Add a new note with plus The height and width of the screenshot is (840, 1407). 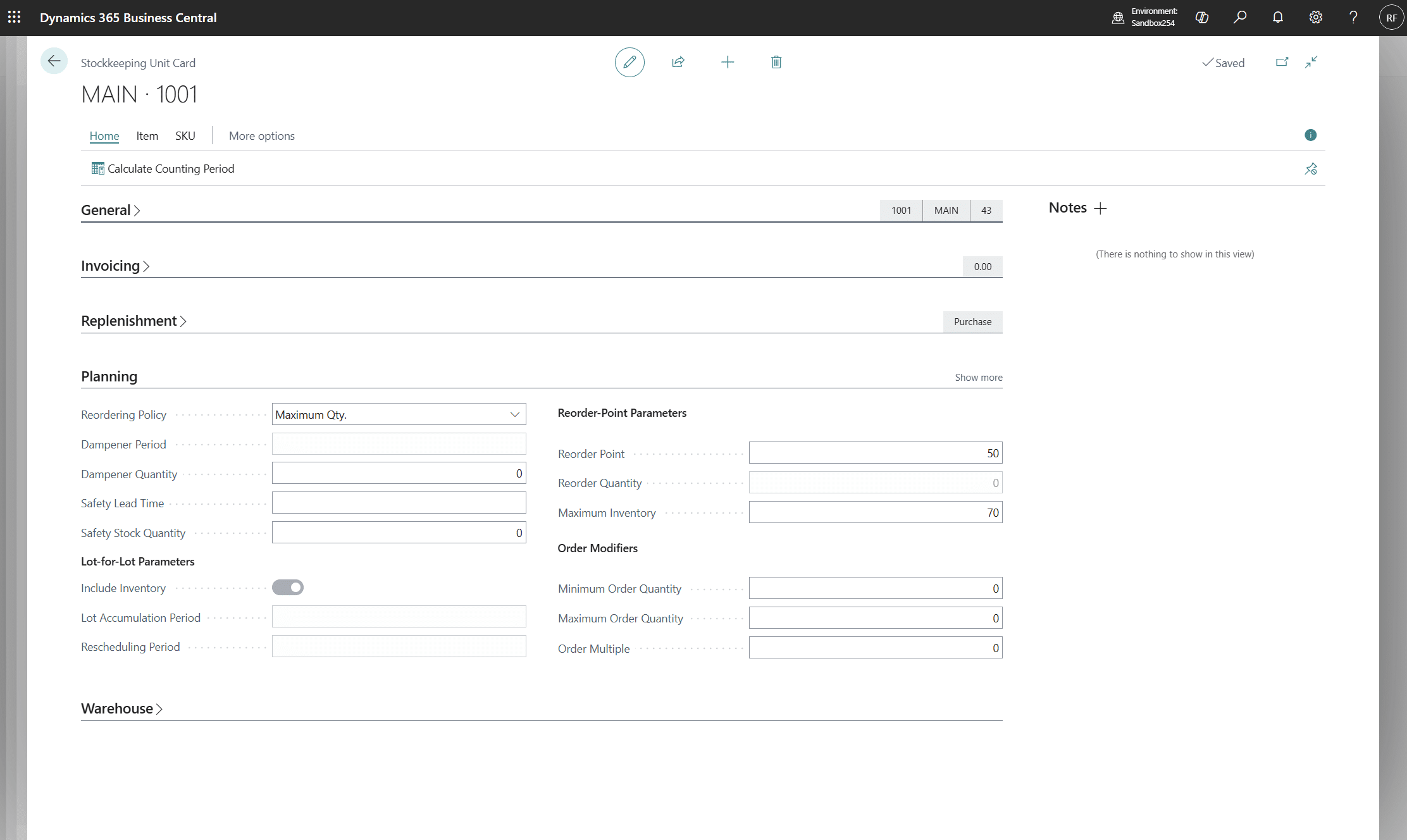click(1101, 208)
